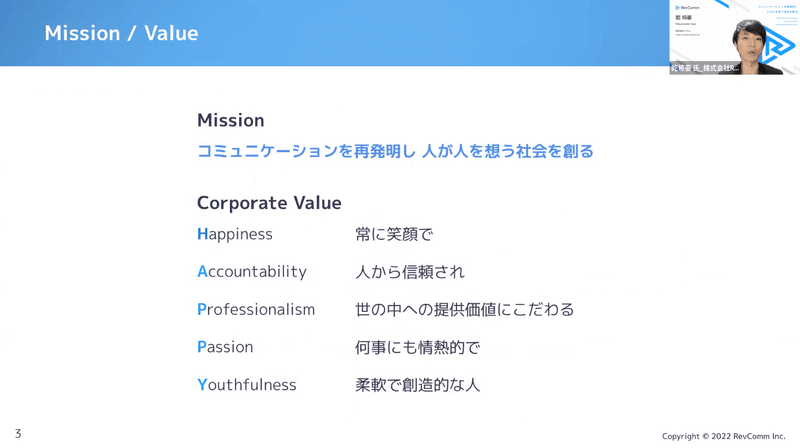Click the Copyright 2022 RevComm Inc. footer
Image resolution: width=800 pixels, height=448 pixels.
pyautogui.click(x=723, y=436)
